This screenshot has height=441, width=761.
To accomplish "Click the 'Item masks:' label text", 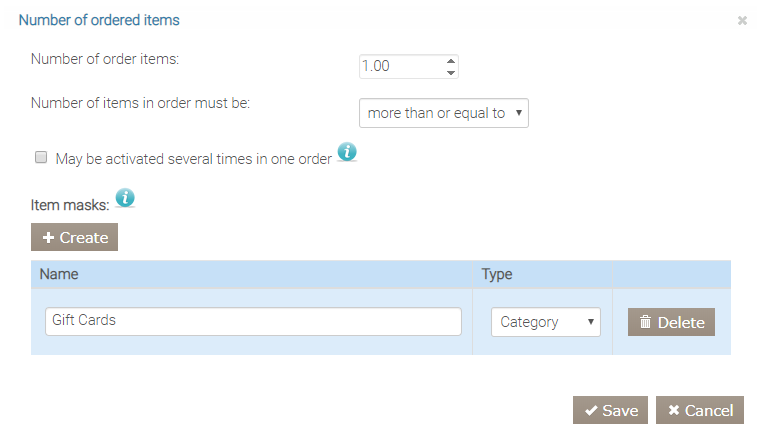I will click(x=70, y=206).
